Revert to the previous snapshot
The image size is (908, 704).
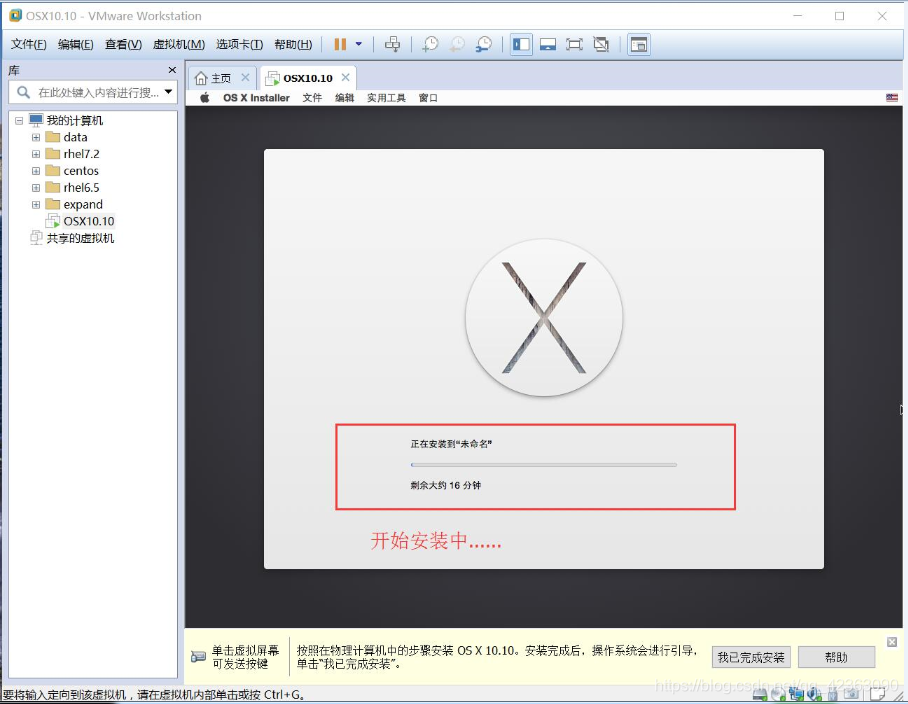[457, 44]
